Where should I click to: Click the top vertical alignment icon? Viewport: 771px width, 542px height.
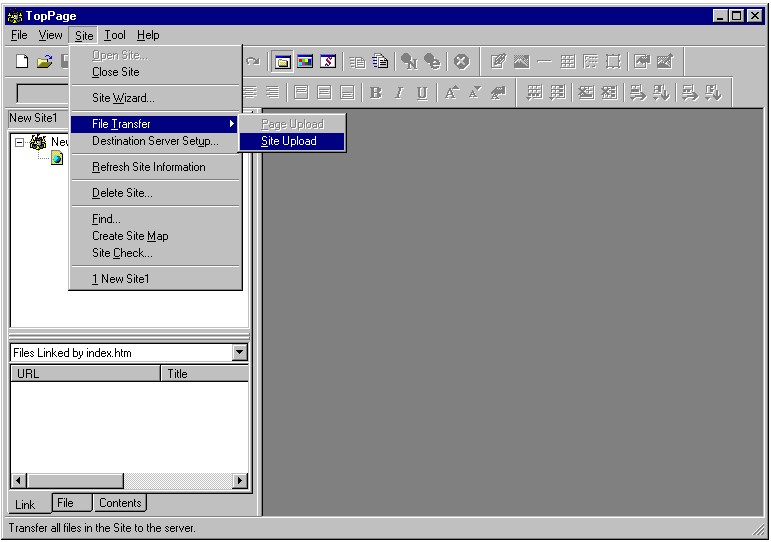(x=301, y=92)
